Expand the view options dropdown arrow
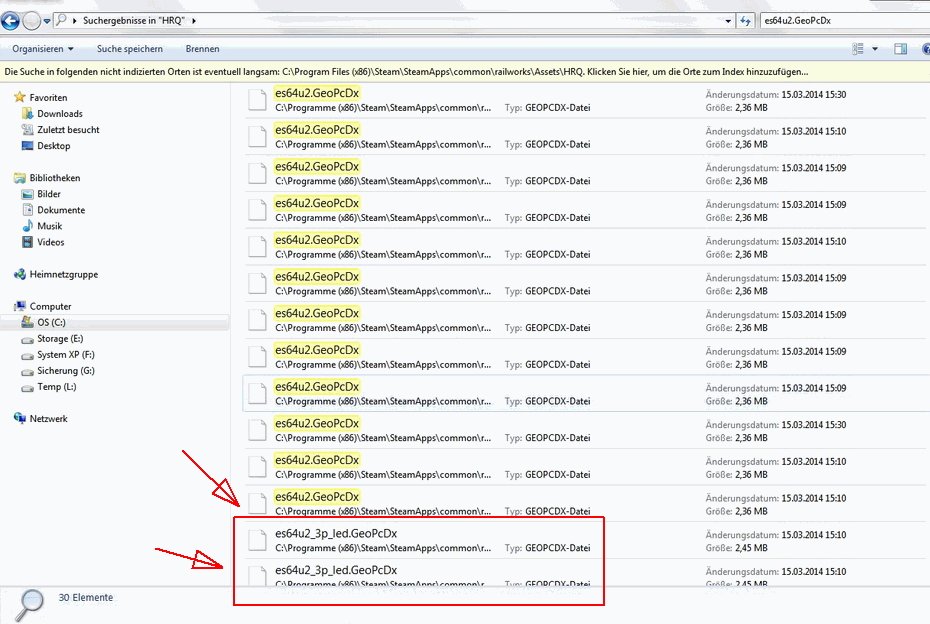The width and height of the screenshot is (930, 624). point(875,49)
